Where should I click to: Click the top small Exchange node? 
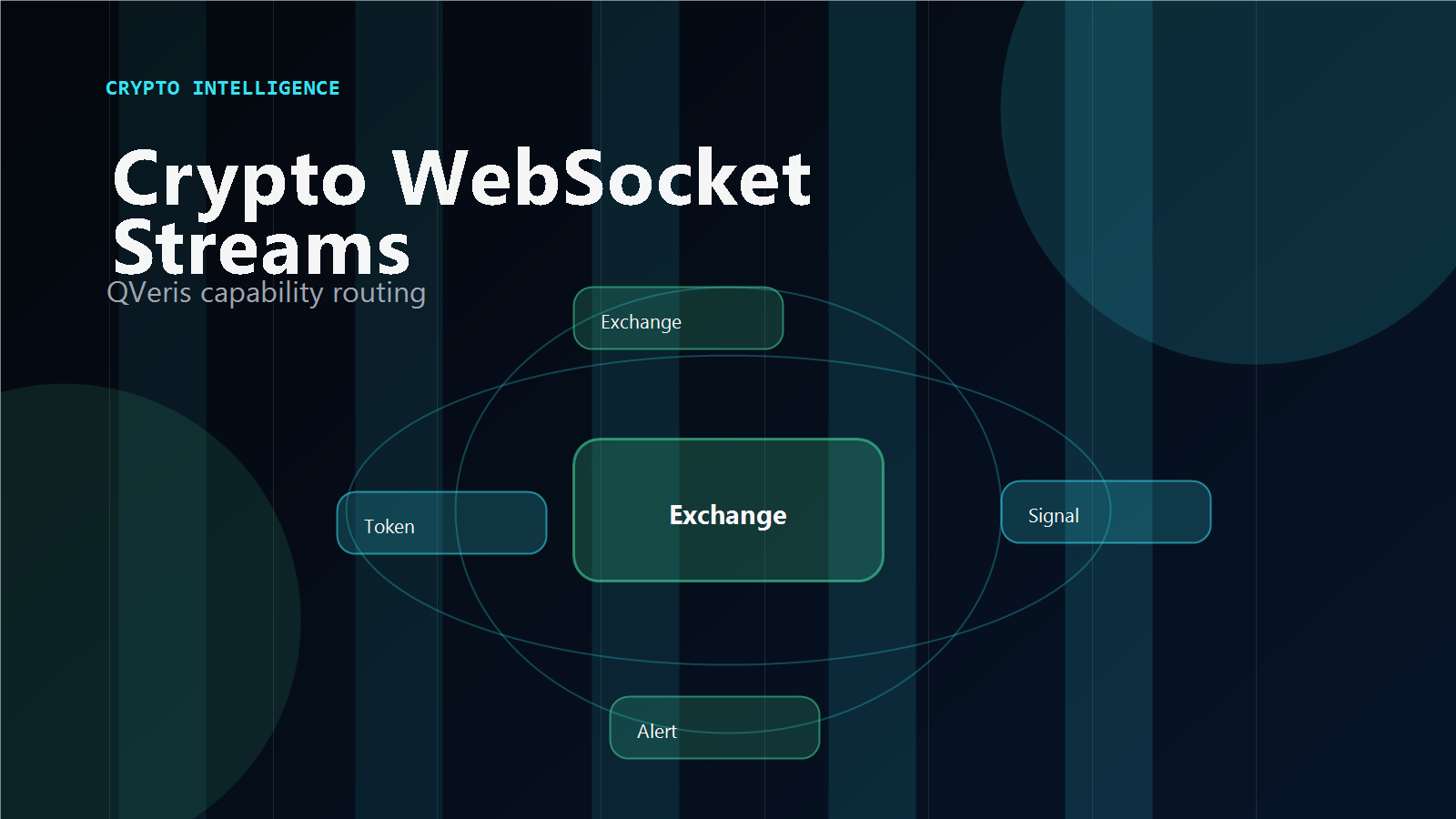pos(678,318)
